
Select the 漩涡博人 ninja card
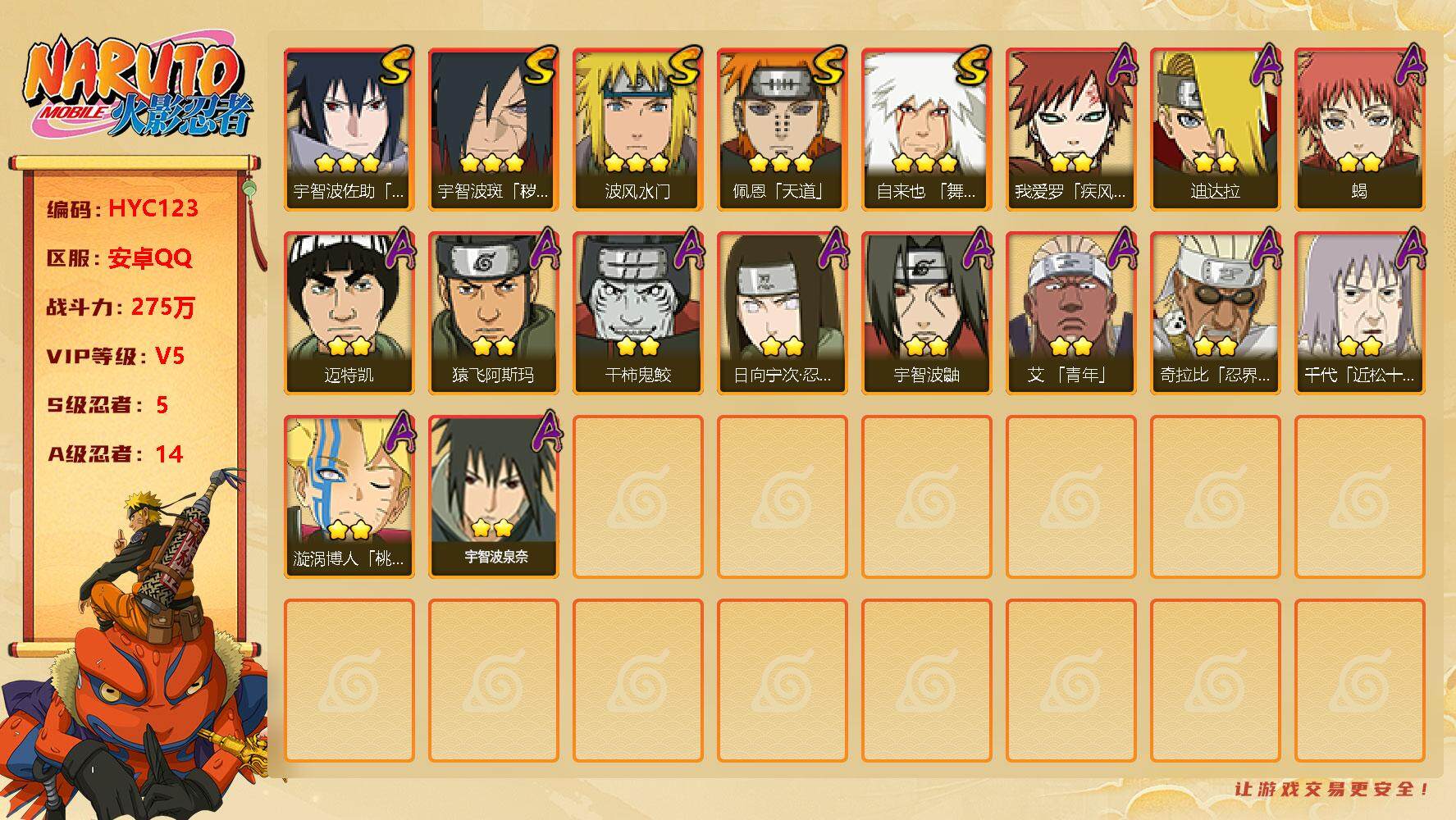pos(349,496)
